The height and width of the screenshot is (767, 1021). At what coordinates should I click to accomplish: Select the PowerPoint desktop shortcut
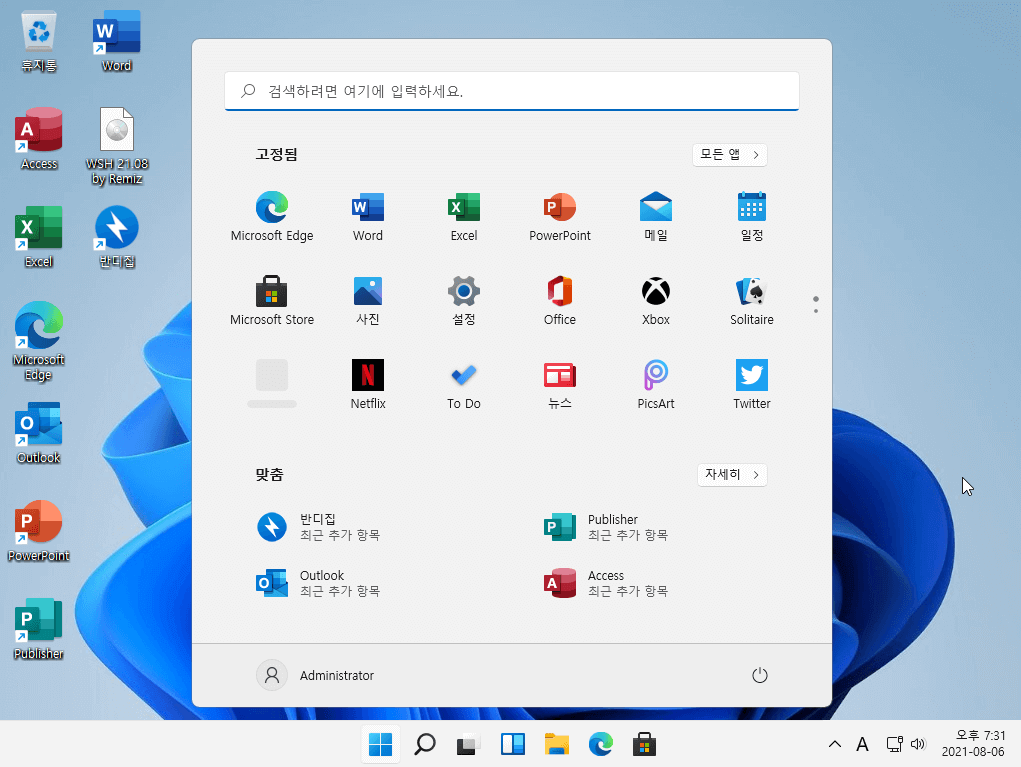(x=38, y=531)
